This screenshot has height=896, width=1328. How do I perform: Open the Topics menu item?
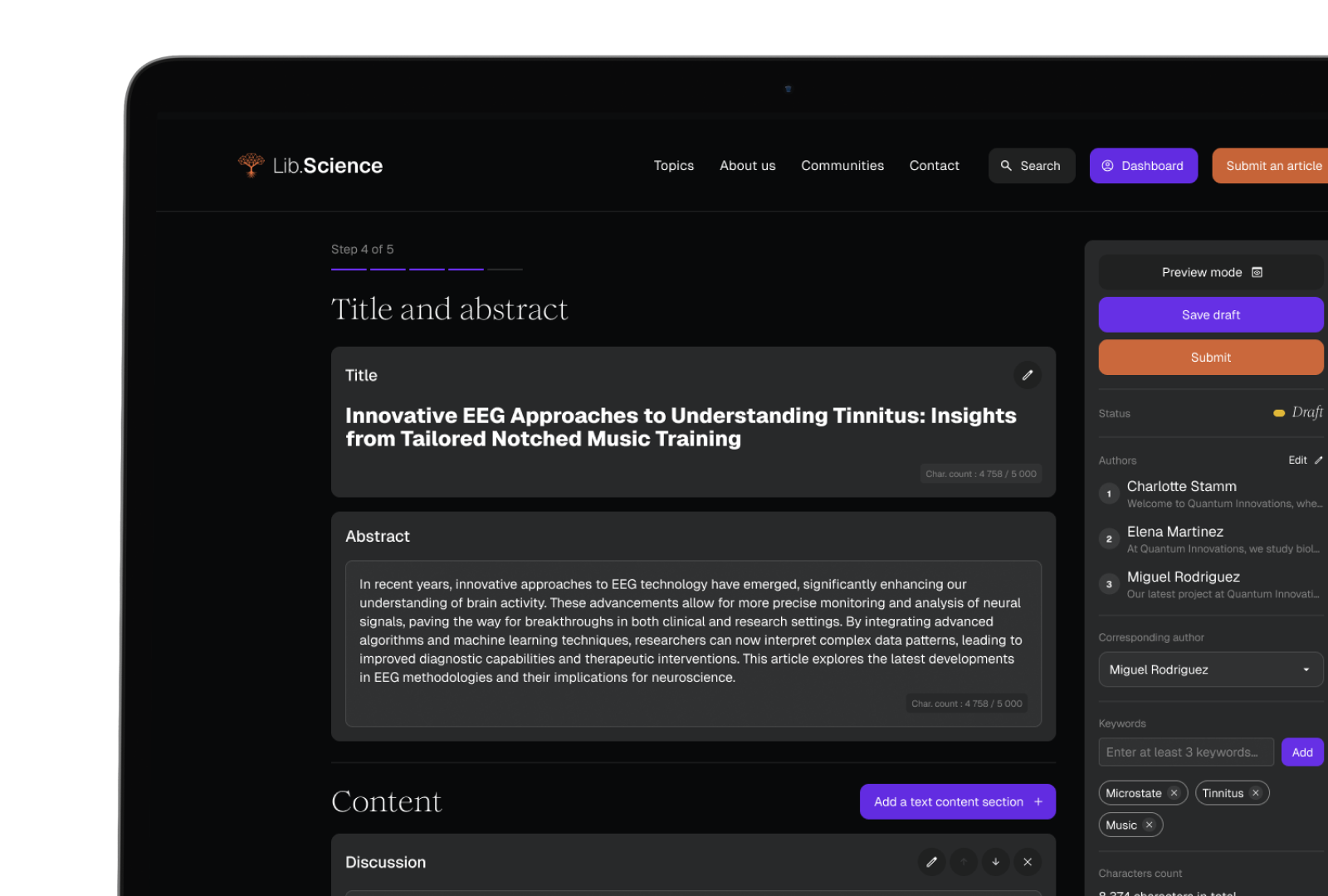click(x=673, y=166)
